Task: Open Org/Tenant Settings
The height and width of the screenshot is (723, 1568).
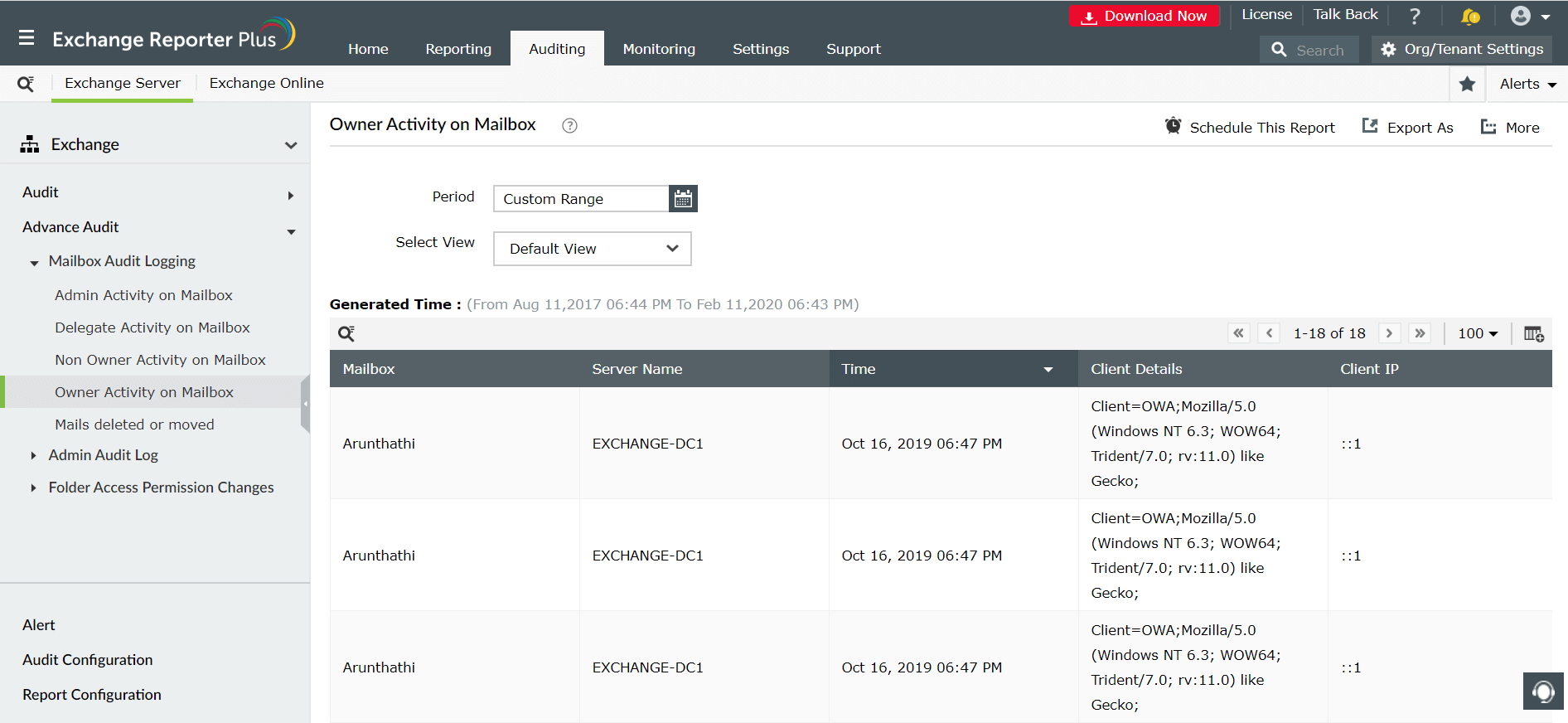Action: pyautogui.click(x=1462, y=49)
